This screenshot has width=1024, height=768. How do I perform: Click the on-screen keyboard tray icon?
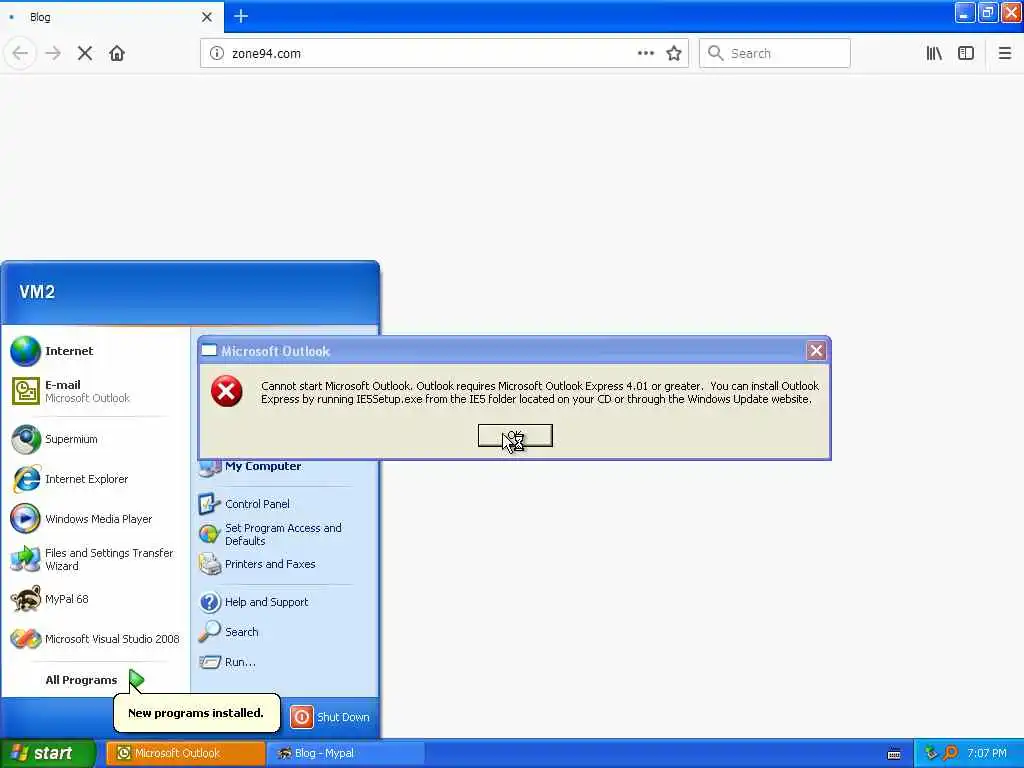pyautogui.click(x=894, y=754)
